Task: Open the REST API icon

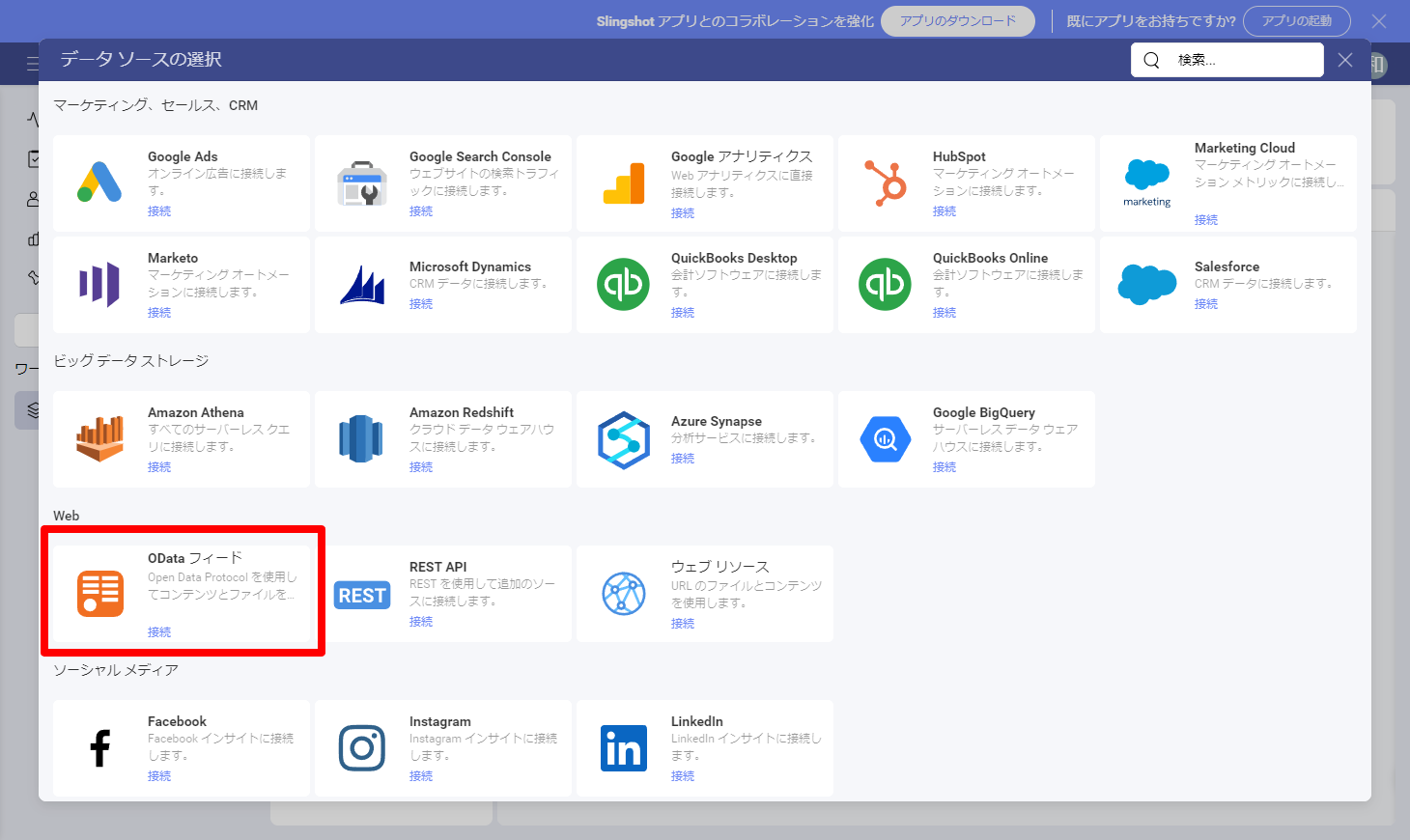Action: click(x=362, y=595)
